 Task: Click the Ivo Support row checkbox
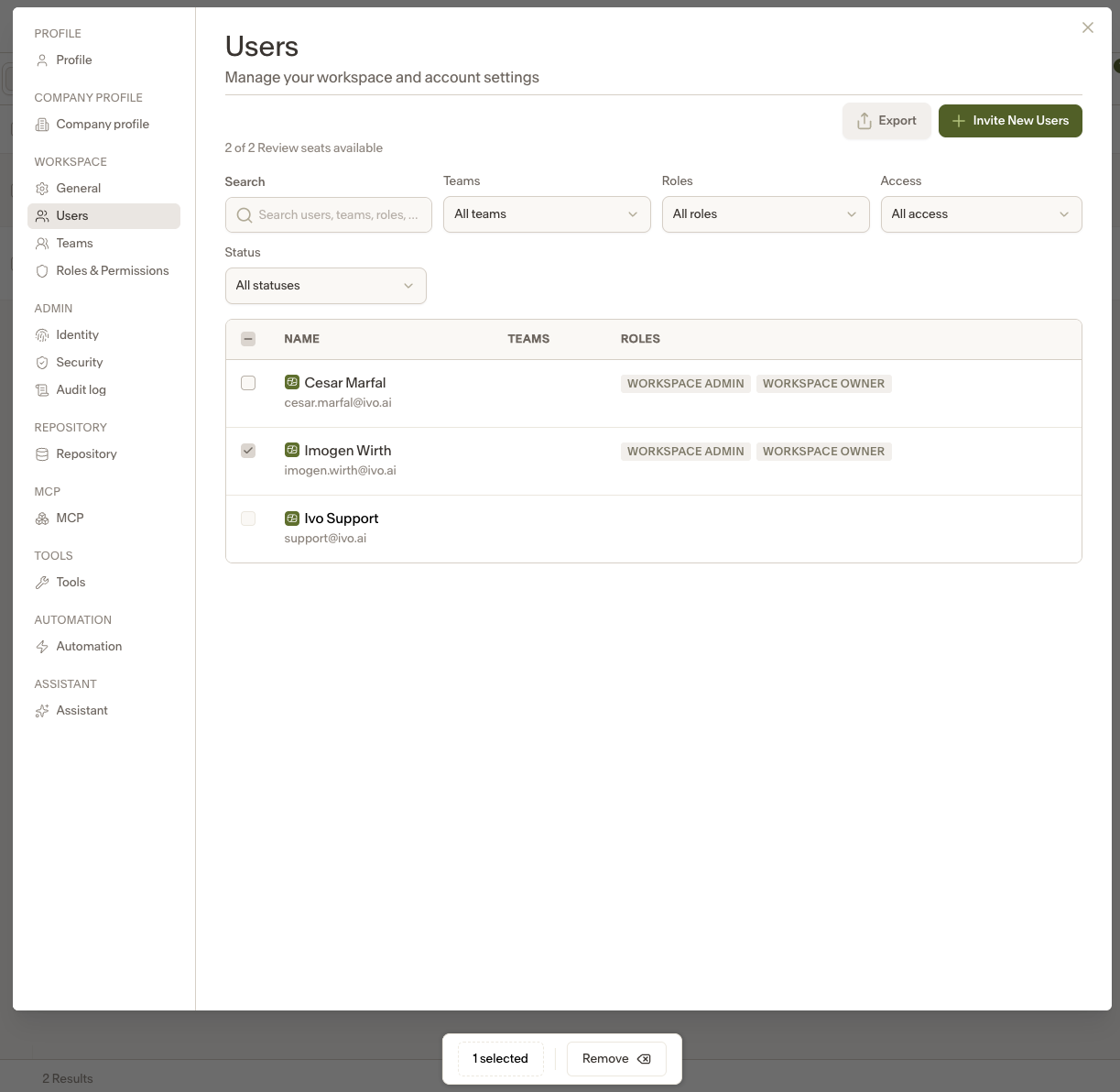click(x=248, y=519)
